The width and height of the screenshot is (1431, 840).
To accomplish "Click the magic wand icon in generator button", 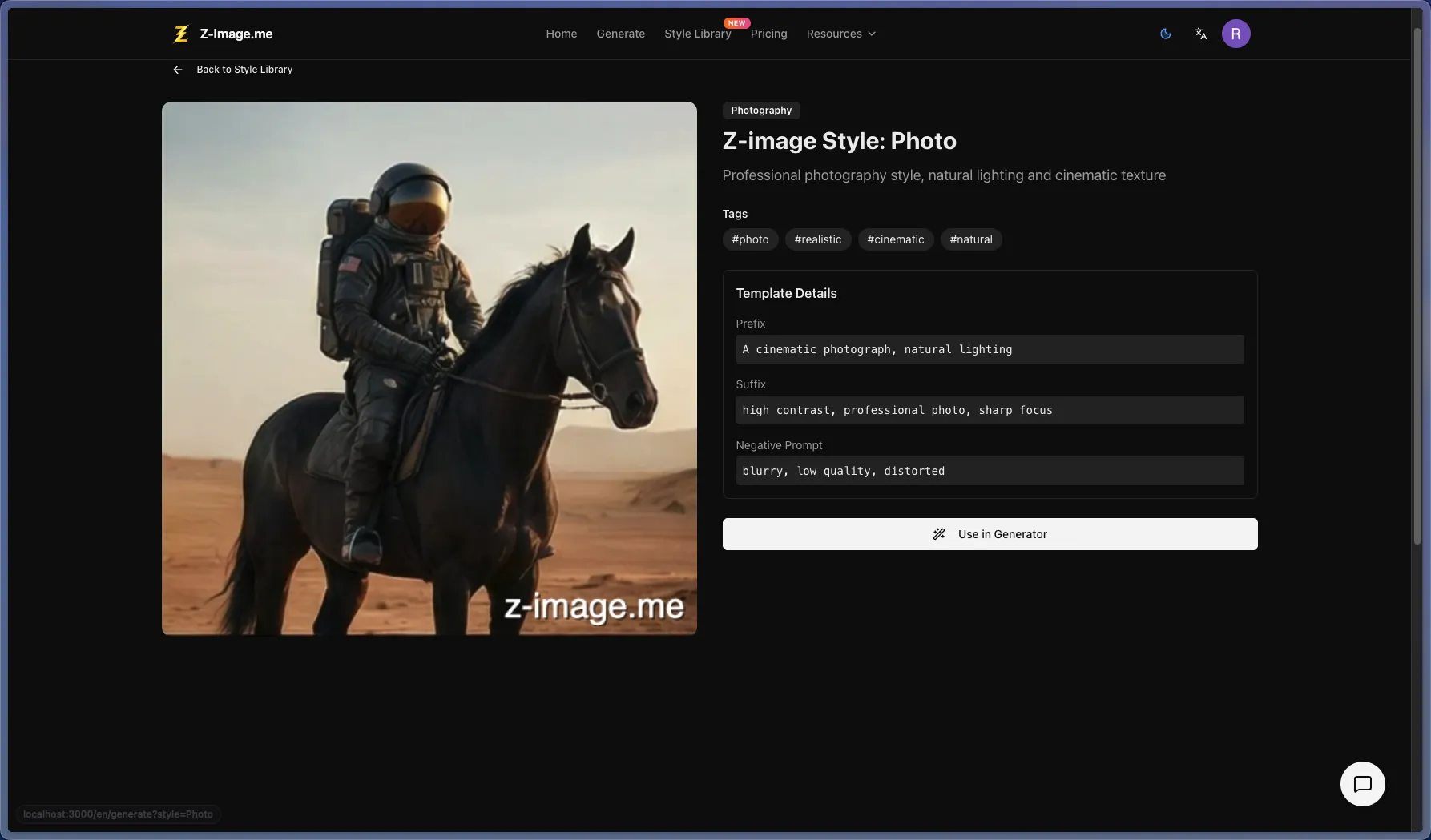I will coord(939,534).
